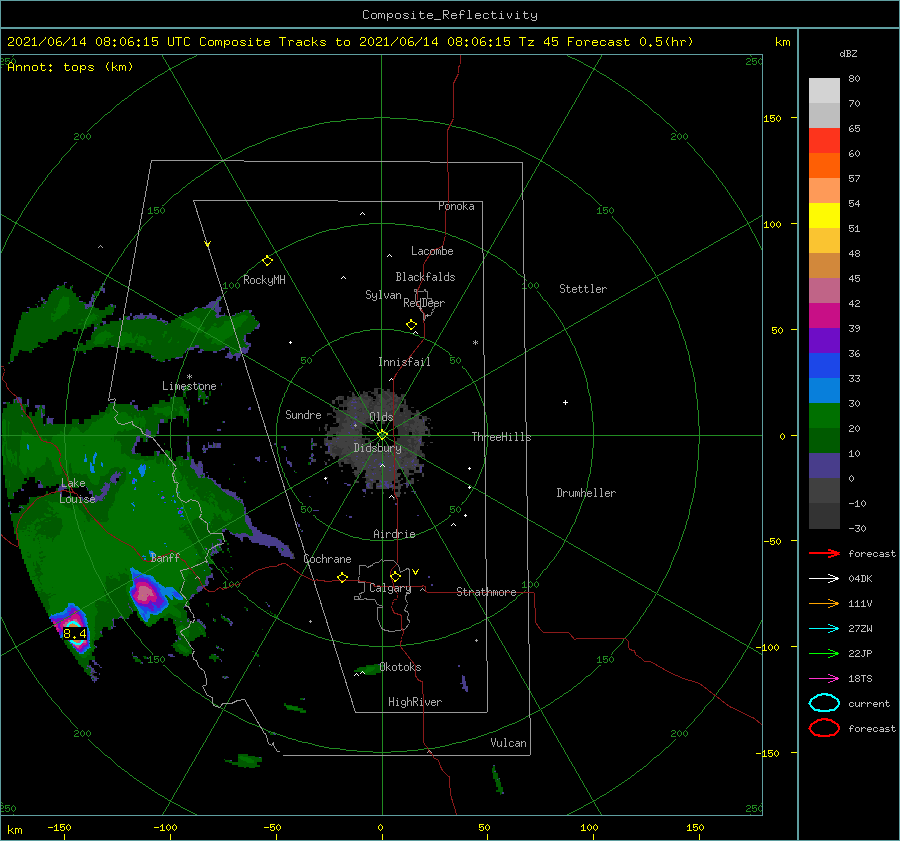This screenshot has width=900, height=841.
Task: Select the magenta swatch between 42 and 39
Action: pos(824,315)
